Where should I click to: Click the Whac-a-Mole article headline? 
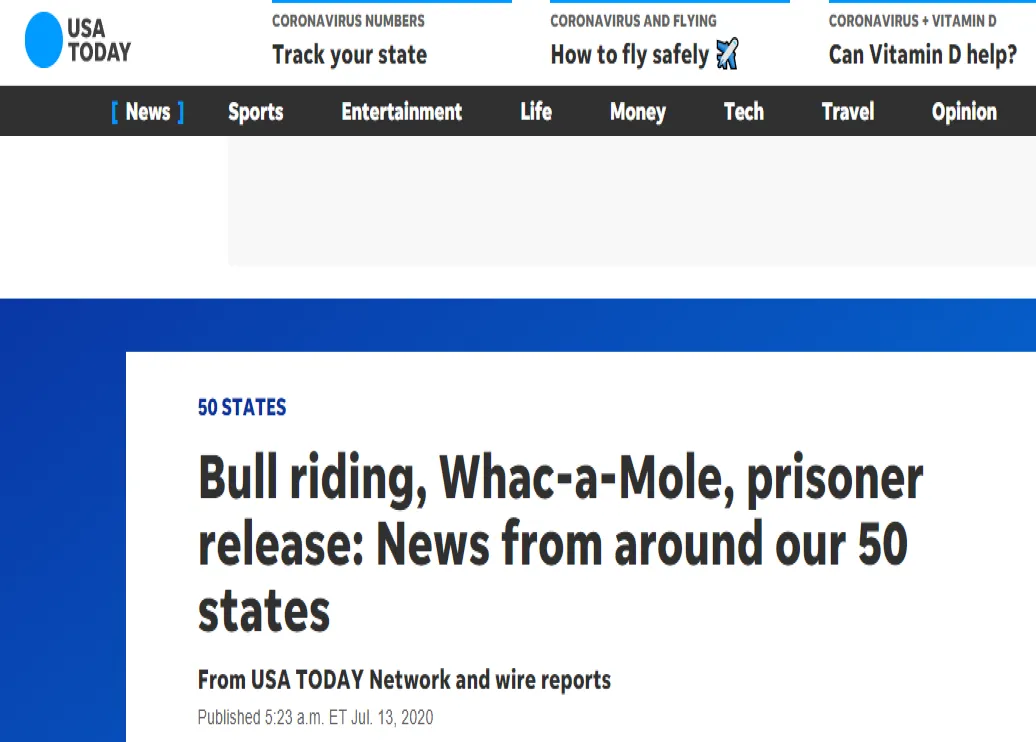[x=560, y=544]
